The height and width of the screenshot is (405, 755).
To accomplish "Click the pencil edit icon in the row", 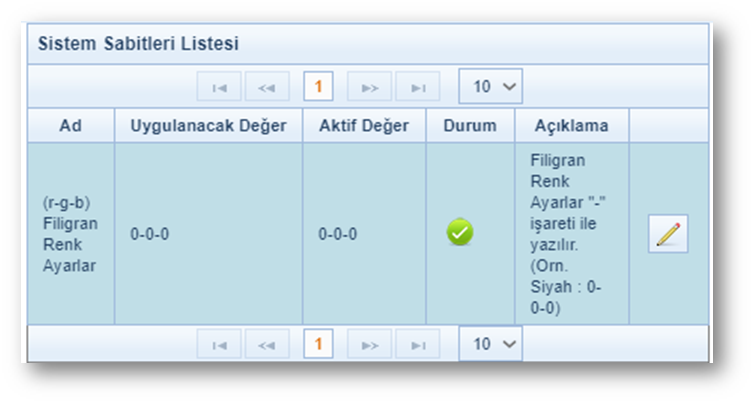I will click(x=668, y=233).
